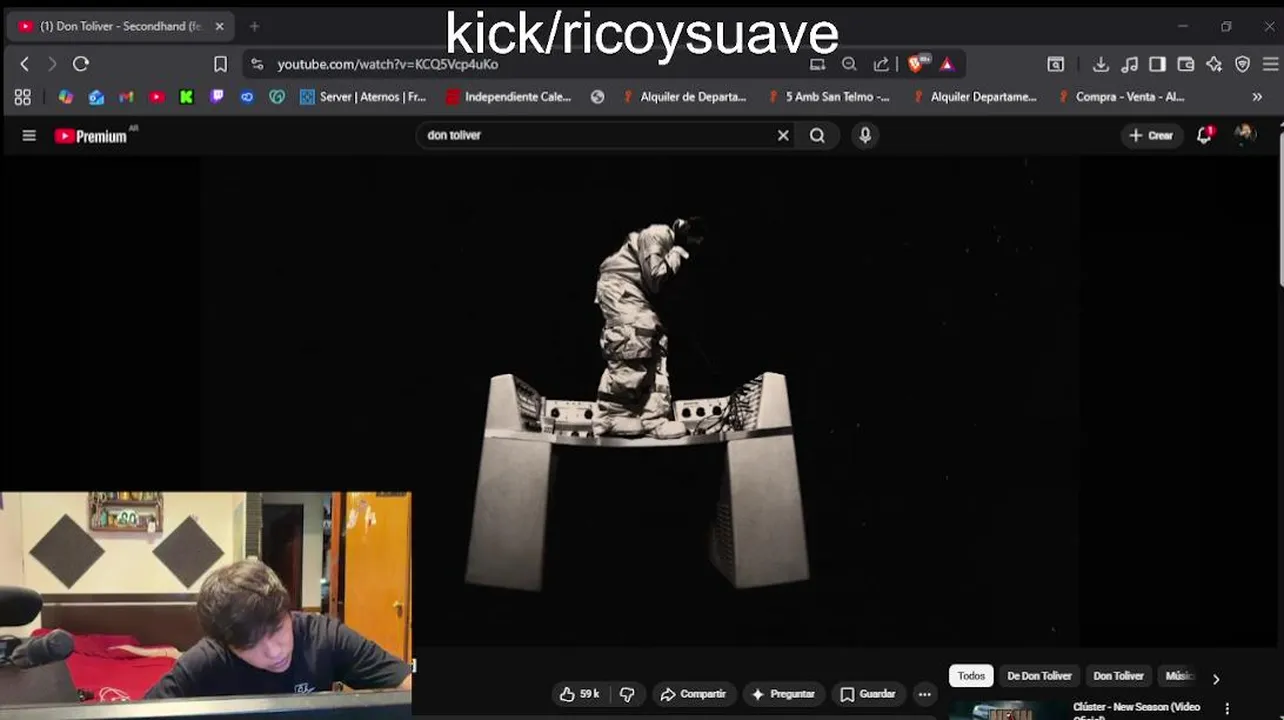1284x720 pixels.
Task: Click the Preguntar button
Action: [x=783, y=694]
